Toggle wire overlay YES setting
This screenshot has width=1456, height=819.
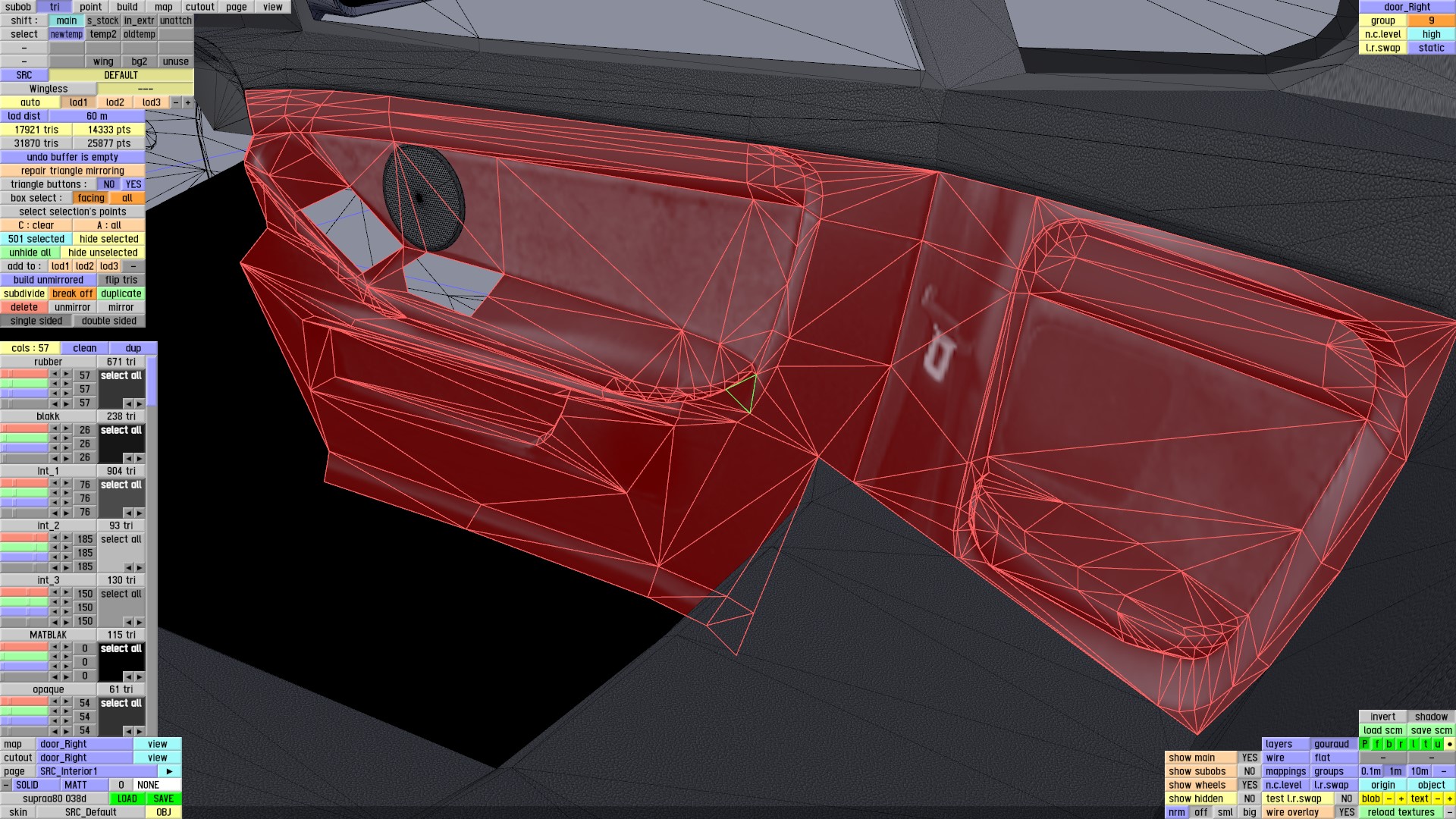(x=1346, y=812)
